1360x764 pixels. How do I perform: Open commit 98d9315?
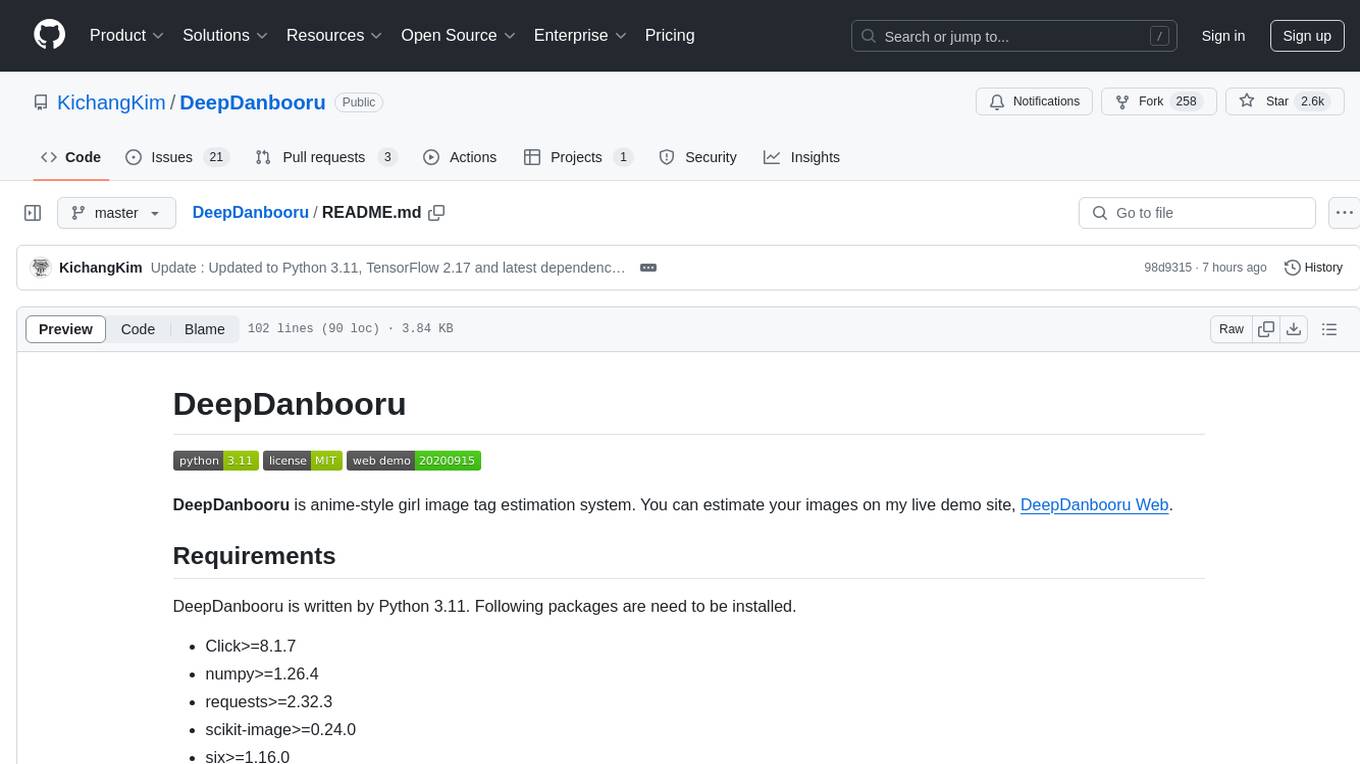tap(1168, 267)
